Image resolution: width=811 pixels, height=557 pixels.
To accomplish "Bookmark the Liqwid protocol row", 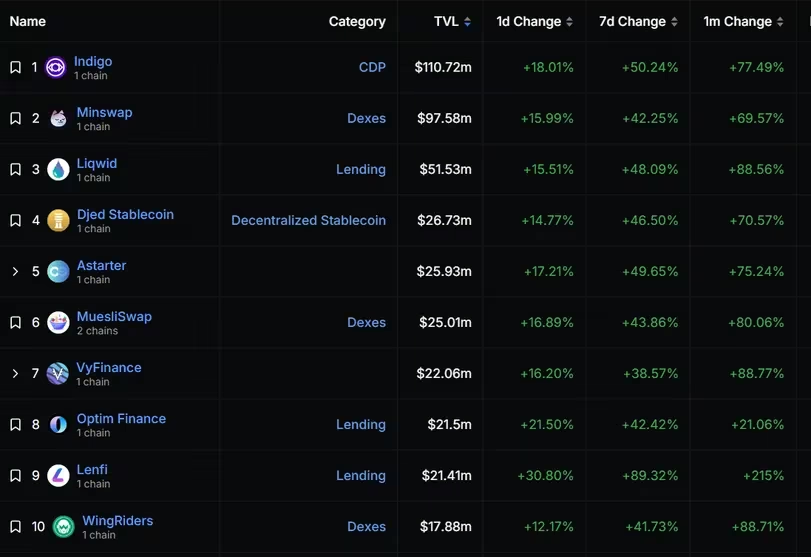I will tap(16, 169).
